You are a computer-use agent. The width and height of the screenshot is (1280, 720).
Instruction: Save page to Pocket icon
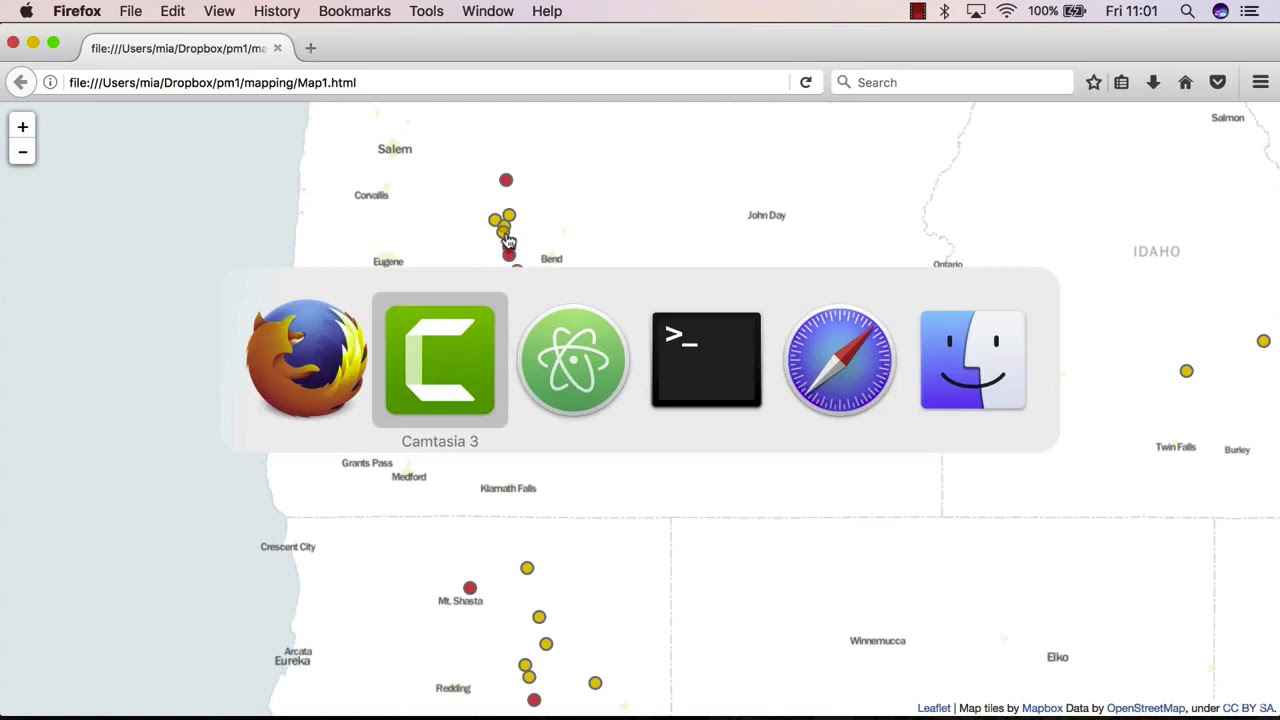pyautogui.click(x=1217, y=82)
